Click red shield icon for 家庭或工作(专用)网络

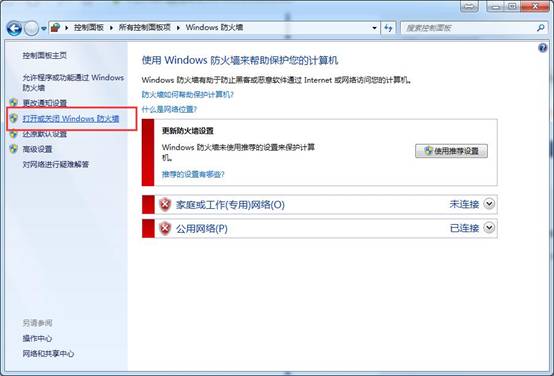coord(165,205)
